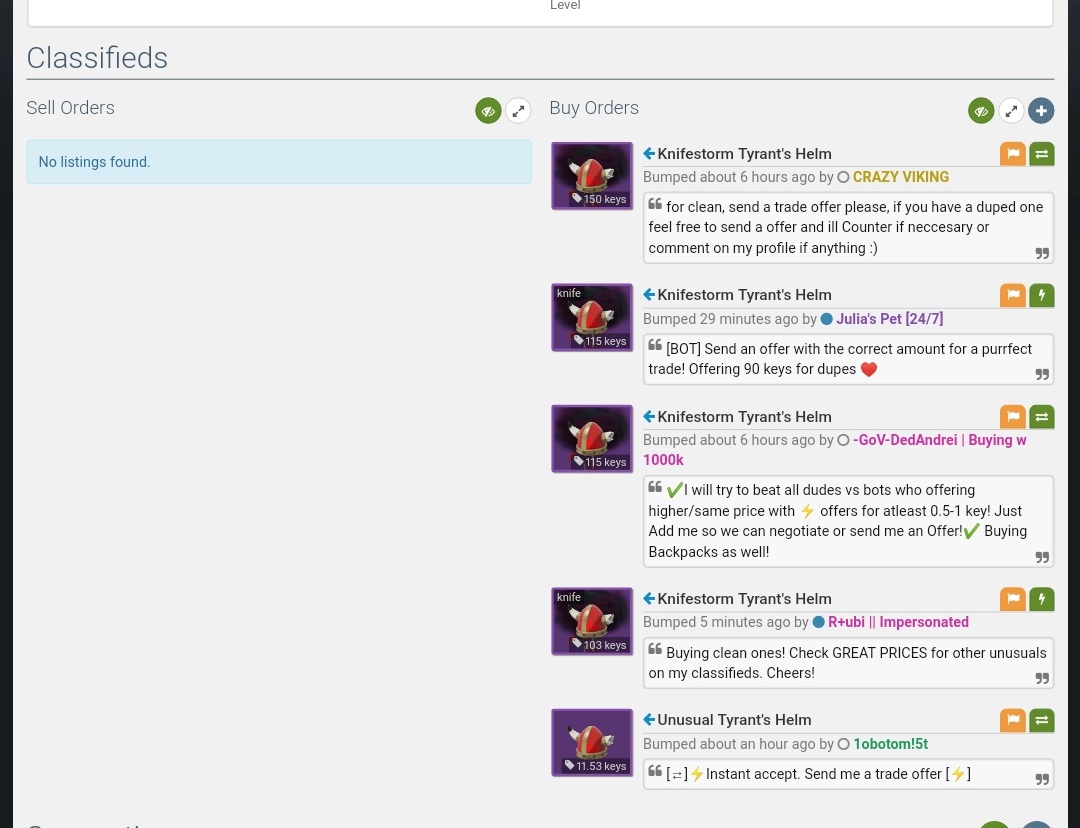Click the 'Buying clean ones!' comment

pos(849,663)
